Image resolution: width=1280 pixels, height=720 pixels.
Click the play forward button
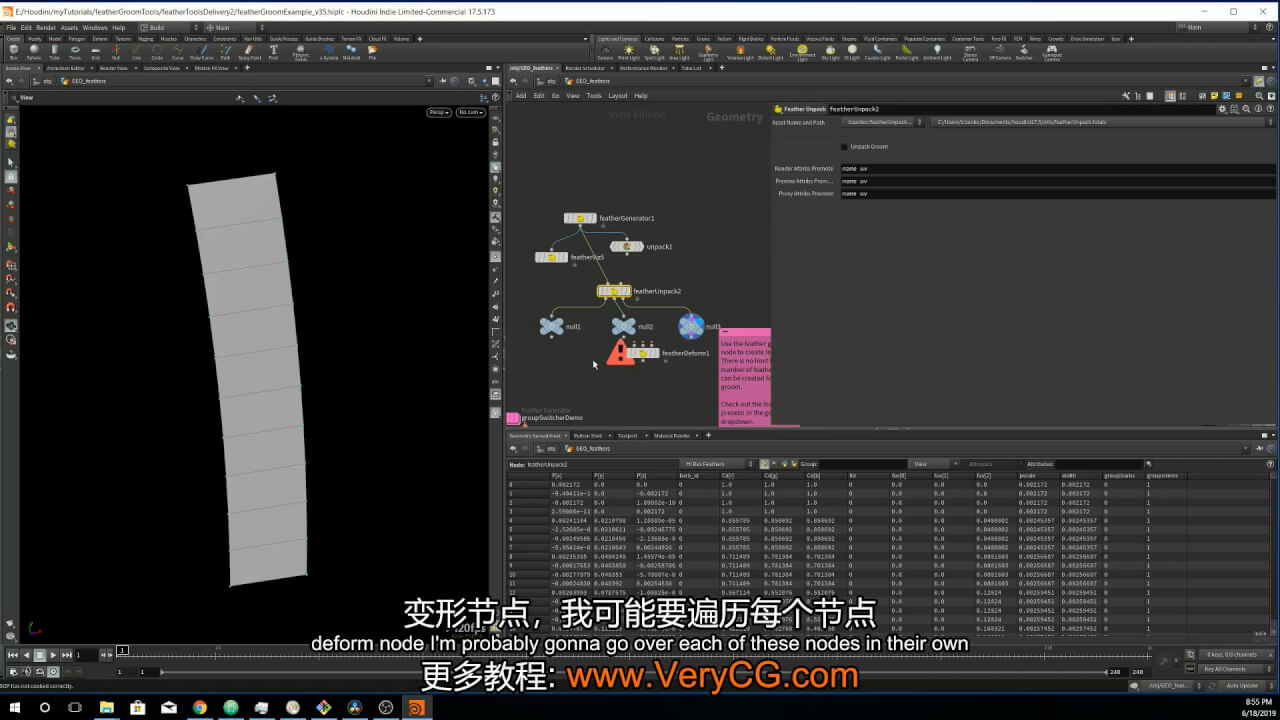(x=53, y=655)
